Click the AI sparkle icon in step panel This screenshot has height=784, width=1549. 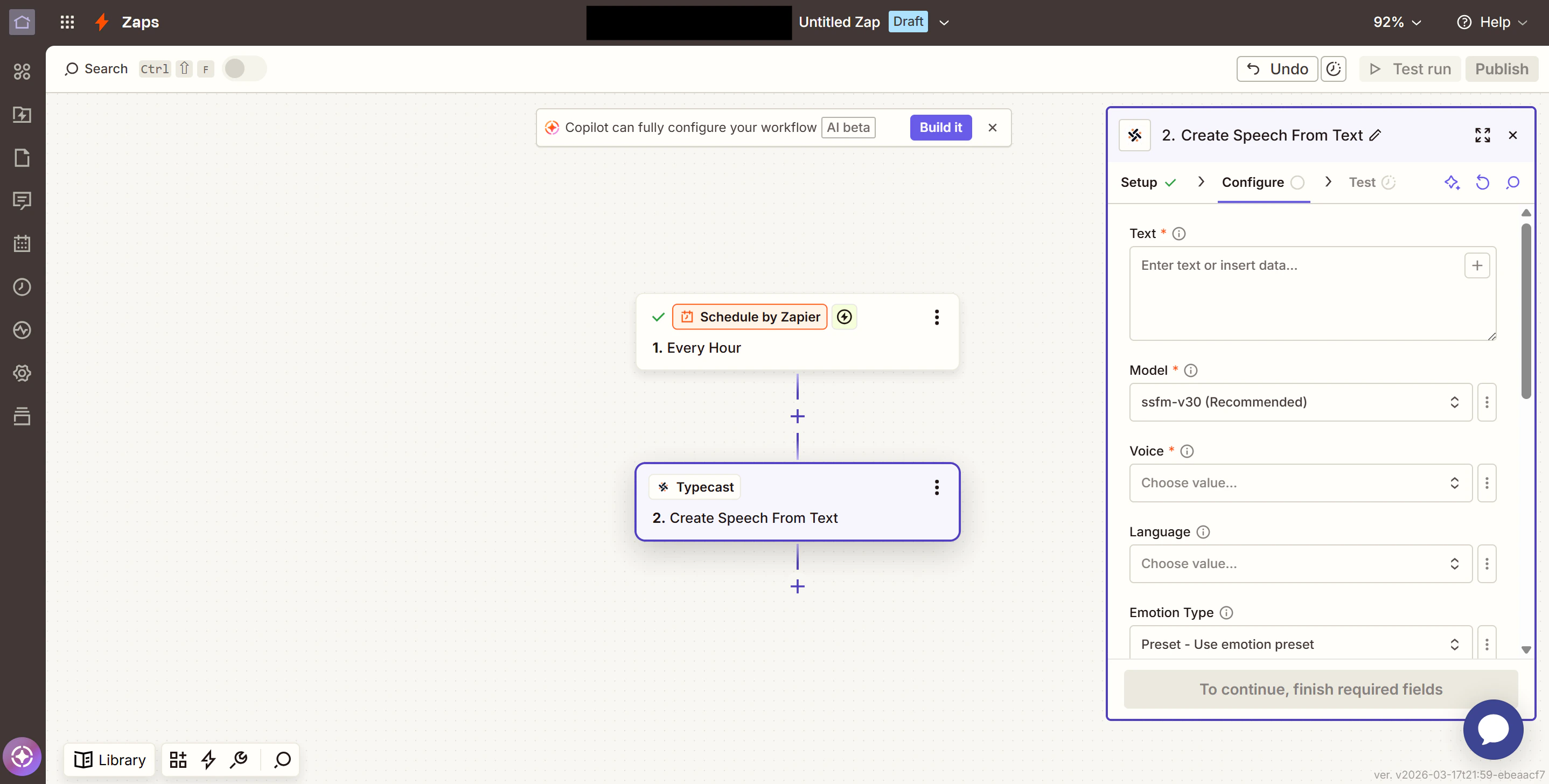coord(1452,182)
